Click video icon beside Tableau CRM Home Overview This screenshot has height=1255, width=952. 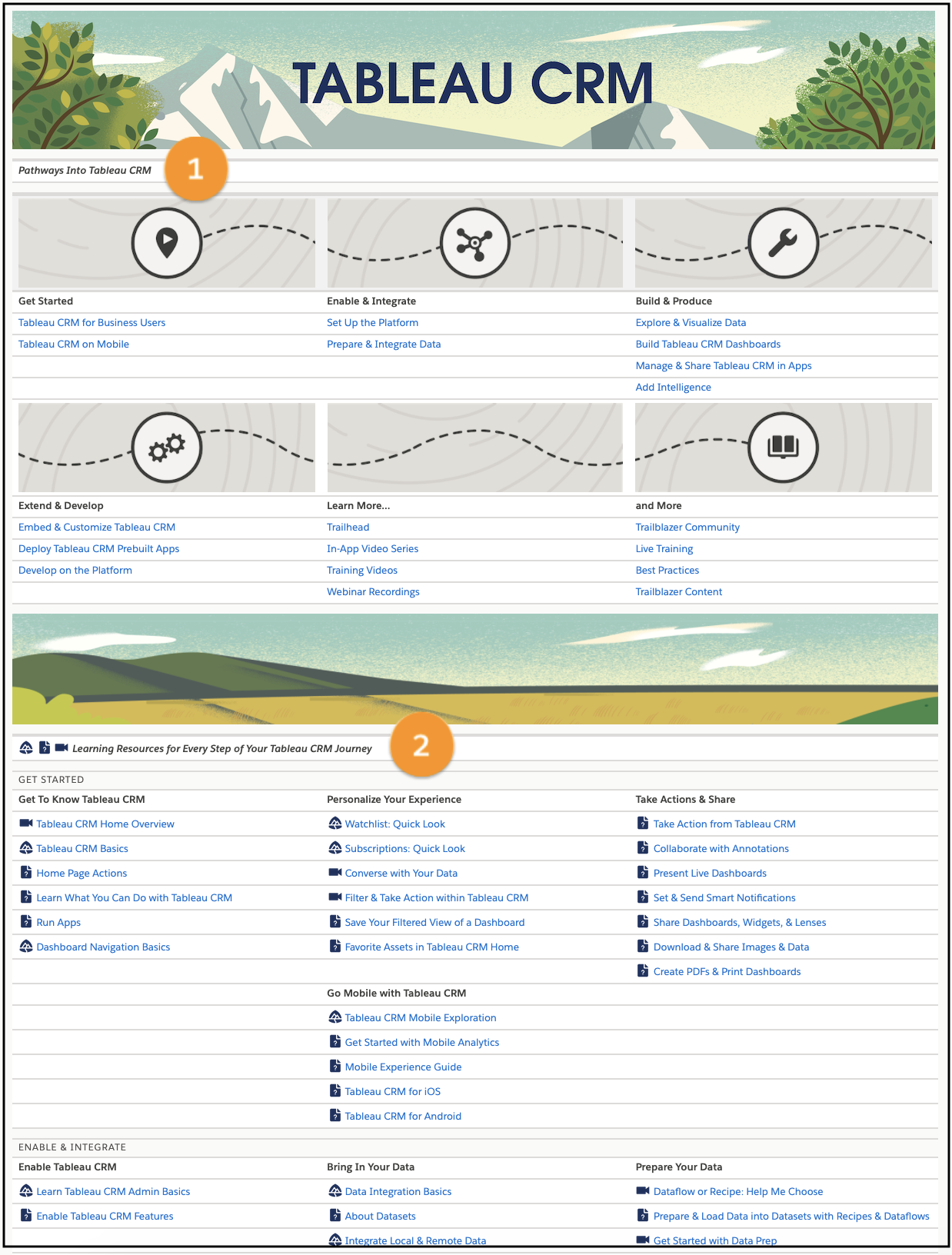pyautogui.click(x=26, y=824)
